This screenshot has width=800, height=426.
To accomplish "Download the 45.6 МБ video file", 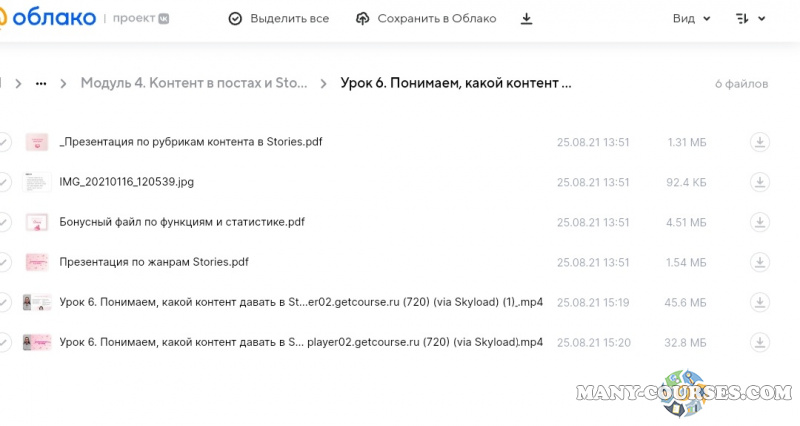I will (x=759, y=302).
